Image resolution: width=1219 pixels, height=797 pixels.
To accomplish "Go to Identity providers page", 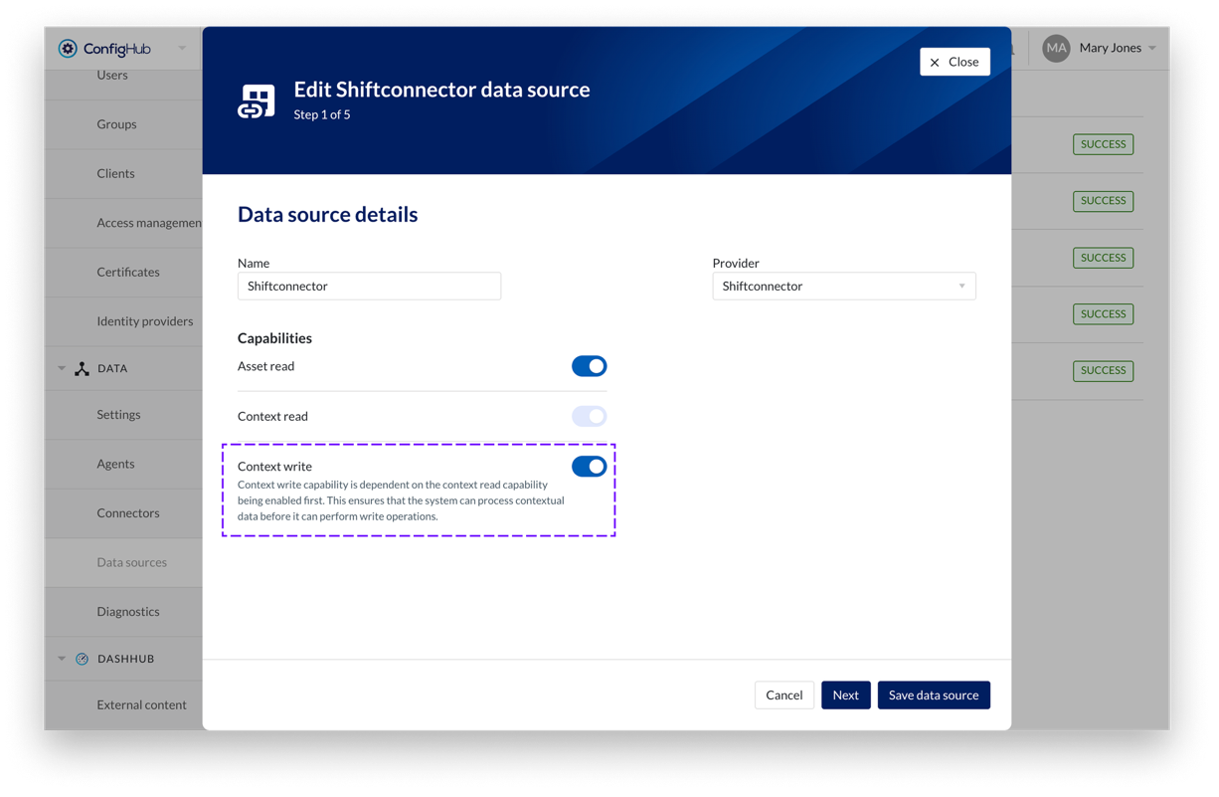I will pos(145,321).
